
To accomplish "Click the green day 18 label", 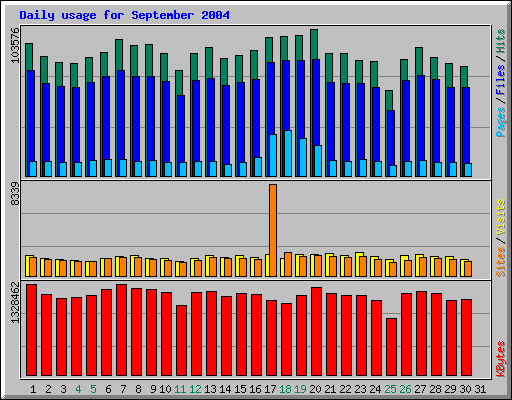I will [x=285, y=389].
